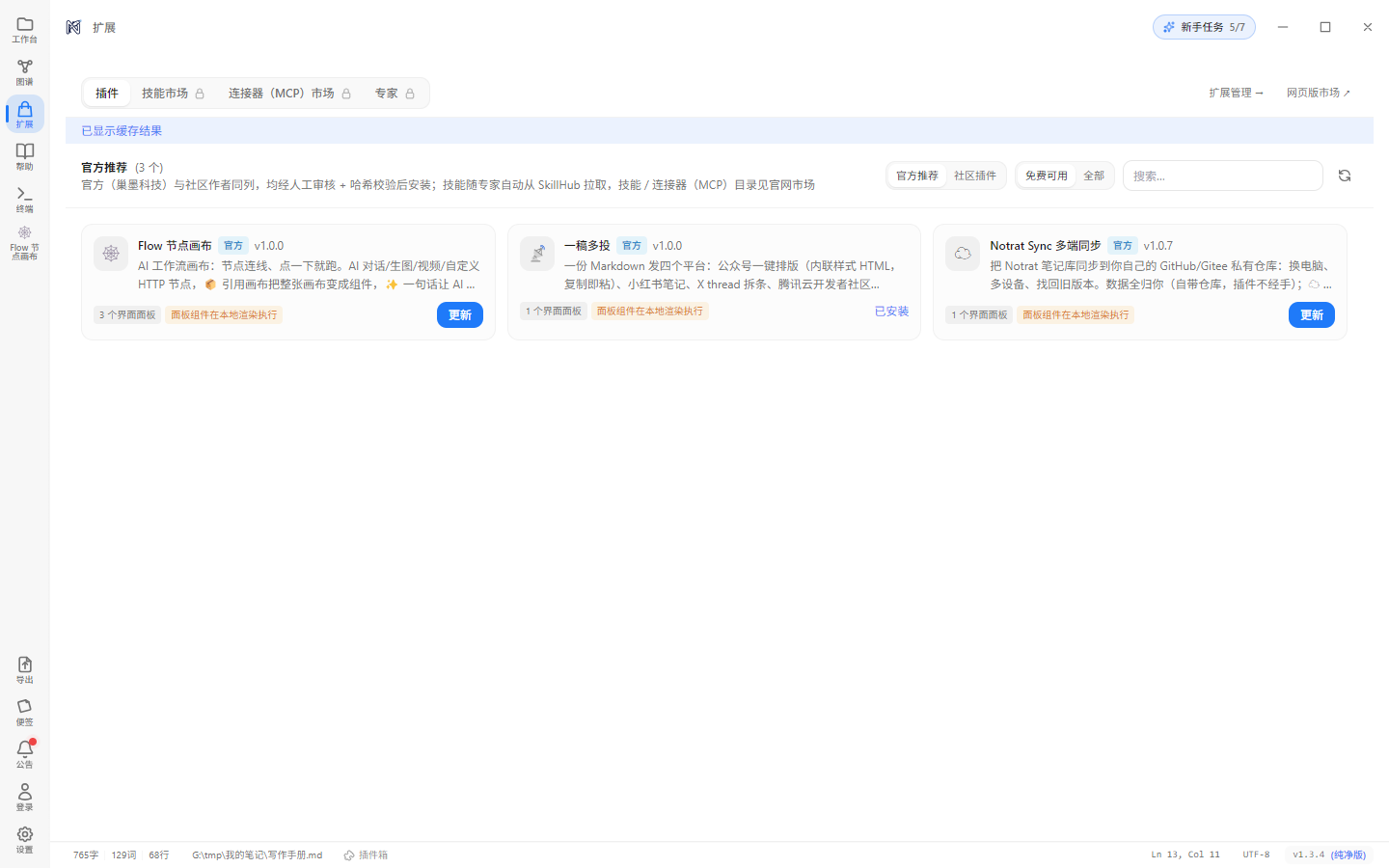Refresh the plugin list with reload icon

pos(1345,176)
